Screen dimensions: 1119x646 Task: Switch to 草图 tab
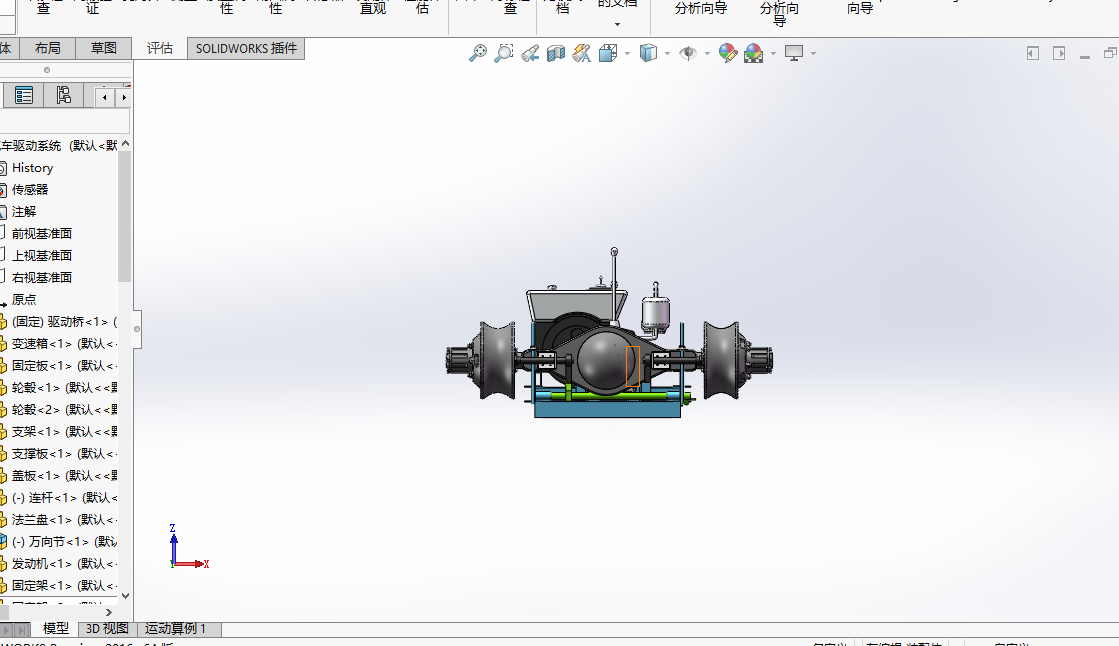coord(103,48)
